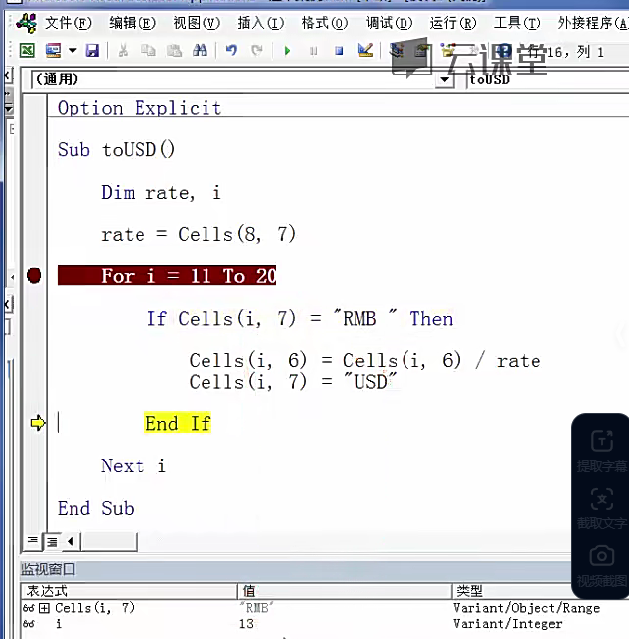The width and height of the screenshot is (629, 639).
Task: Click the Cells(i, 6) / rate line
Action: pyautogui.click(x=365, y=361)
